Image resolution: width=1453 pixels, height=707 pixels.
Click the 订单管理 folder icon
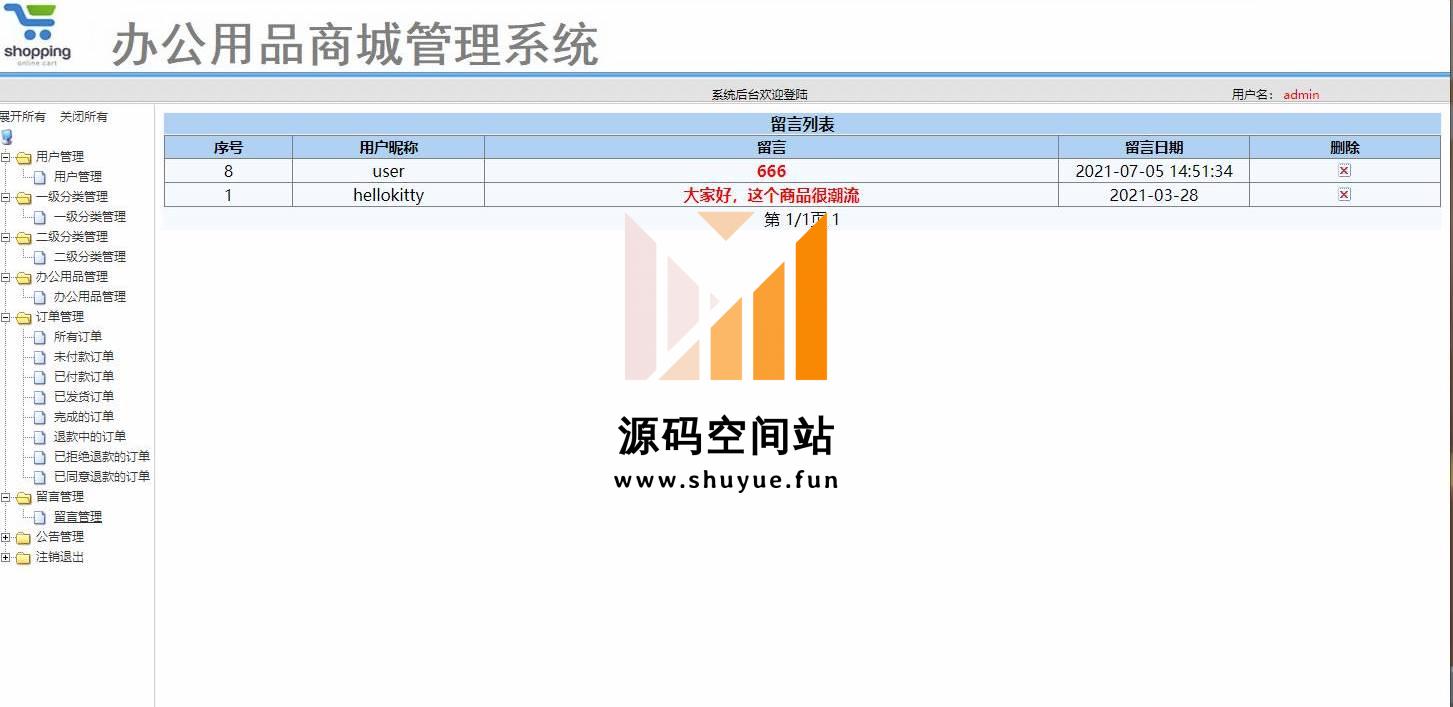pyautogui.click(x=23, y=317)
